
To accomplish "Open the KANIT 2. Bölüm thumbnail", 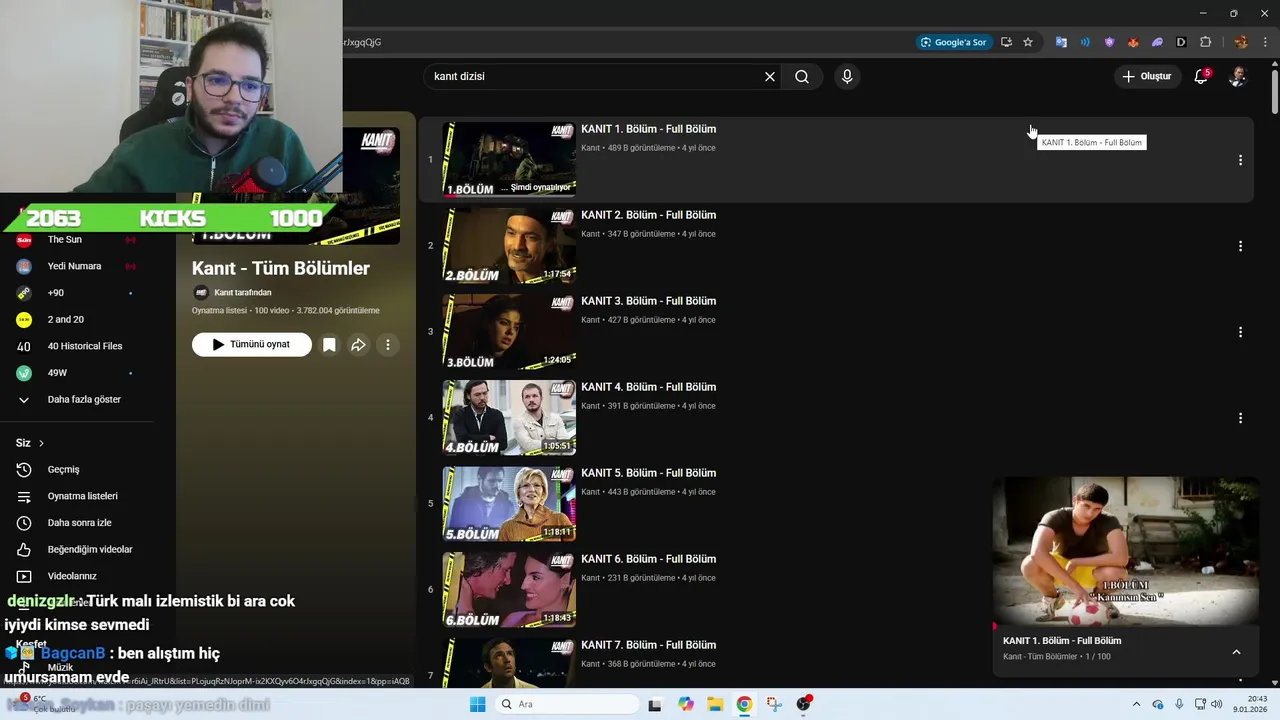I will (x=509, y=246).
